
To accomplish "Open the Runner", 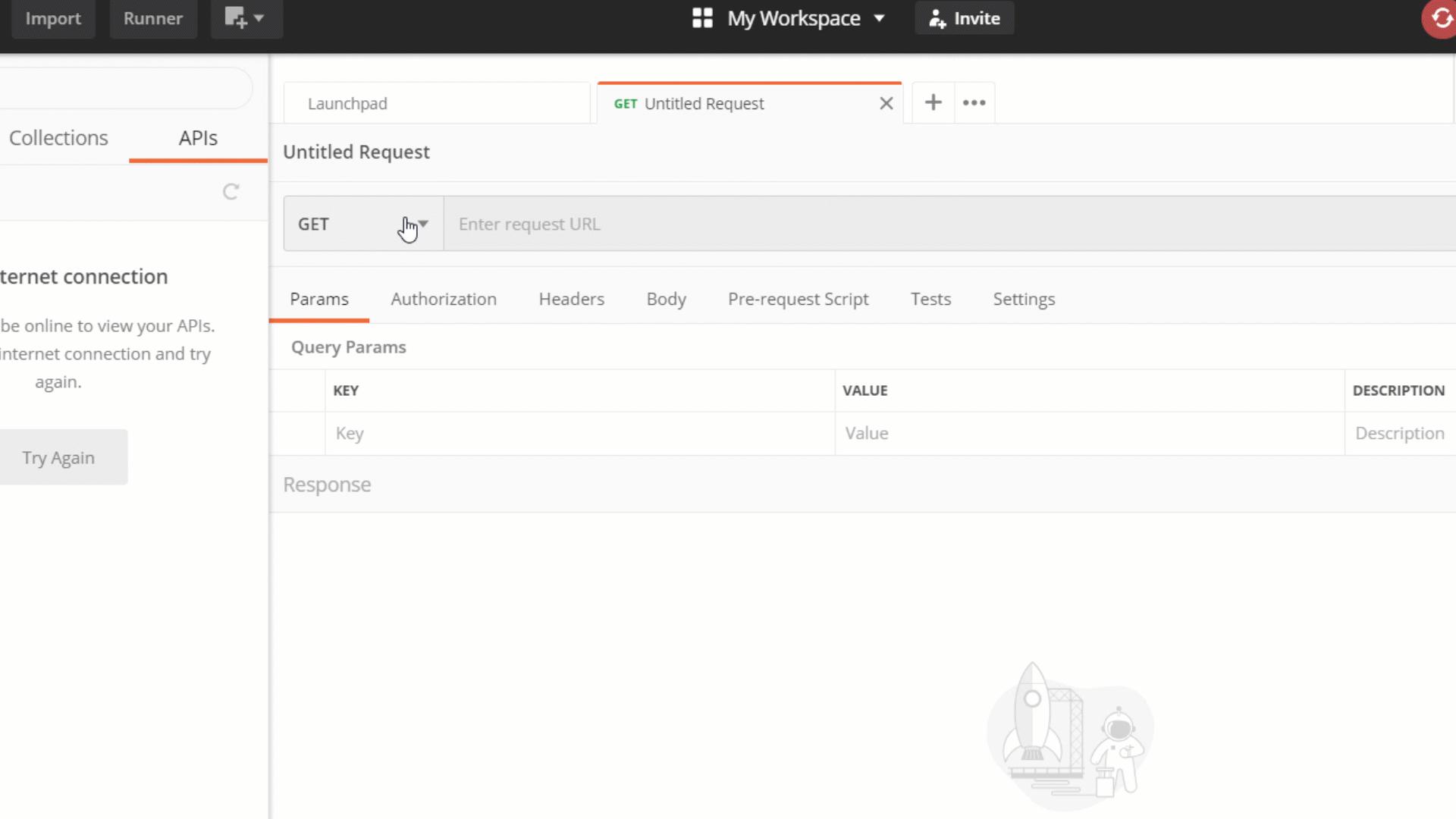I will click(153, 18).
